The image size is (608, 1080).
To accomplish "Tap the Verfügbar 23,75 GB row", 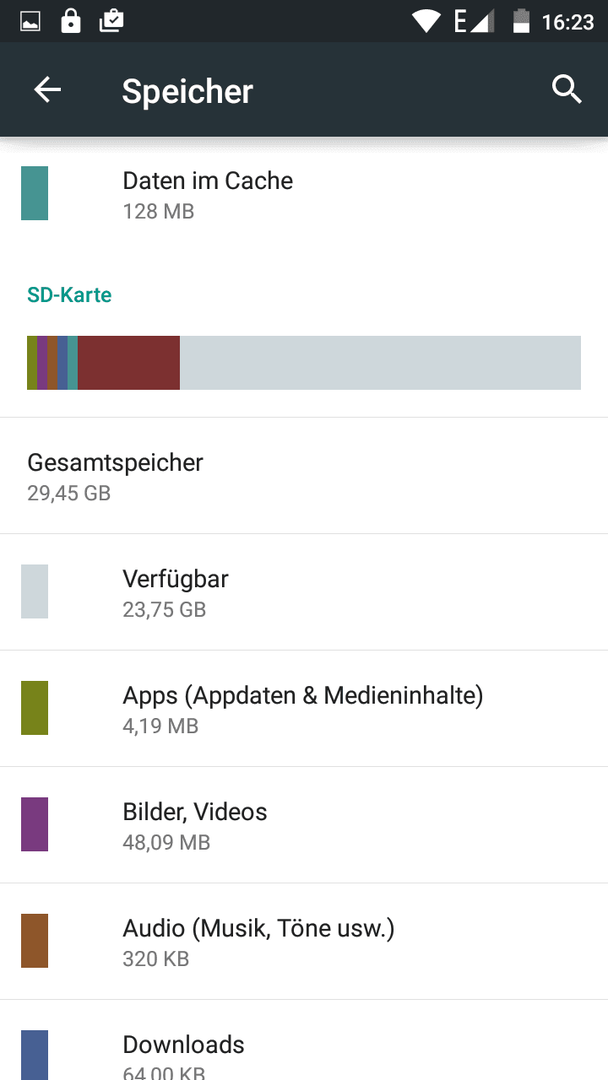I will click(x=304, y=592).
